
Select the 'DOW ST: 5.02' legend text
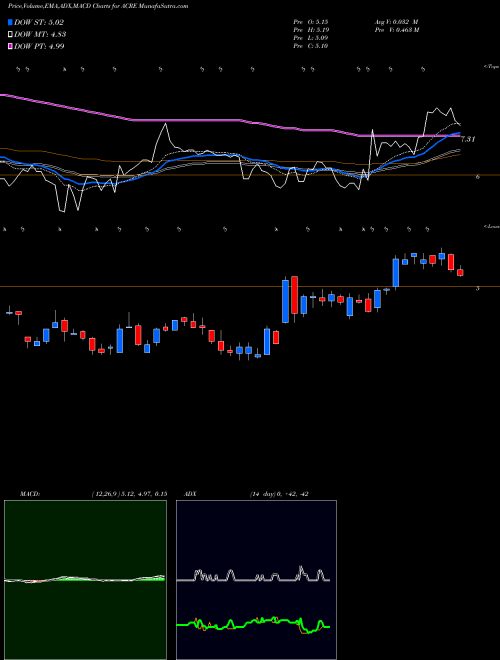coord(39,22)
